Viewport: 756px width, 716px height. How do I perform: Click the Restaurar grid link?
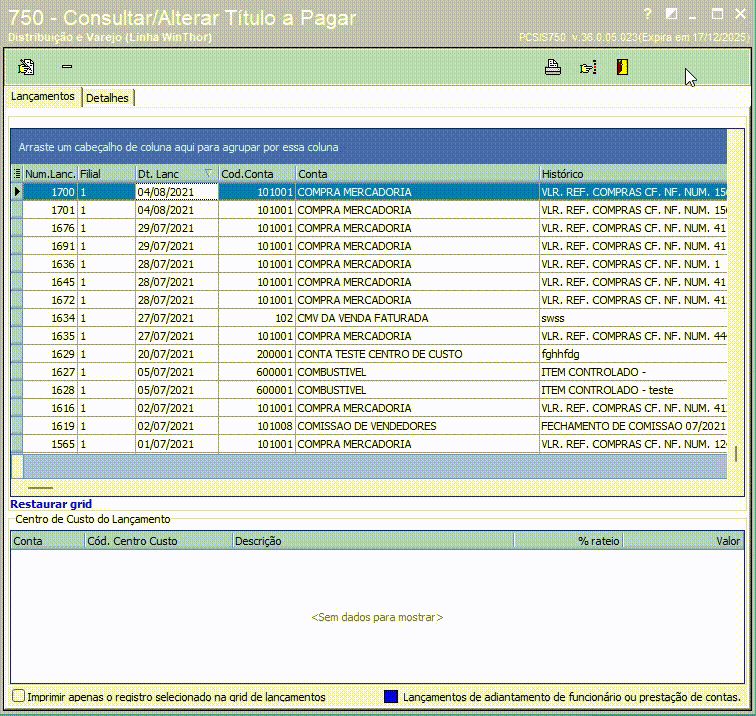(x=51, y=504)
